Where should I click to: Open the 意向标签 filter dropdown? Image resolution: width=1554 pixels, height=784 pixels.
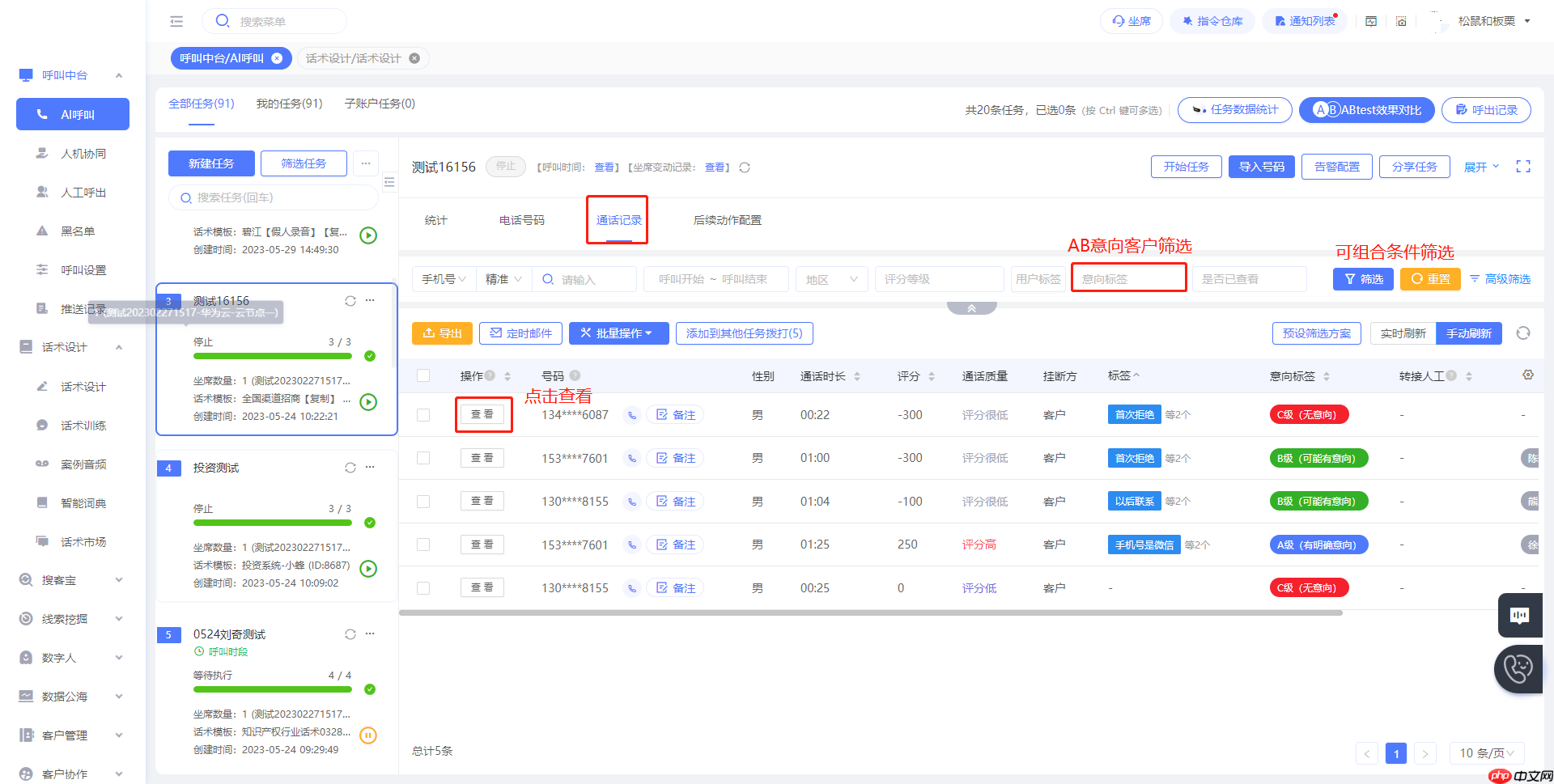click(1129, 279)
